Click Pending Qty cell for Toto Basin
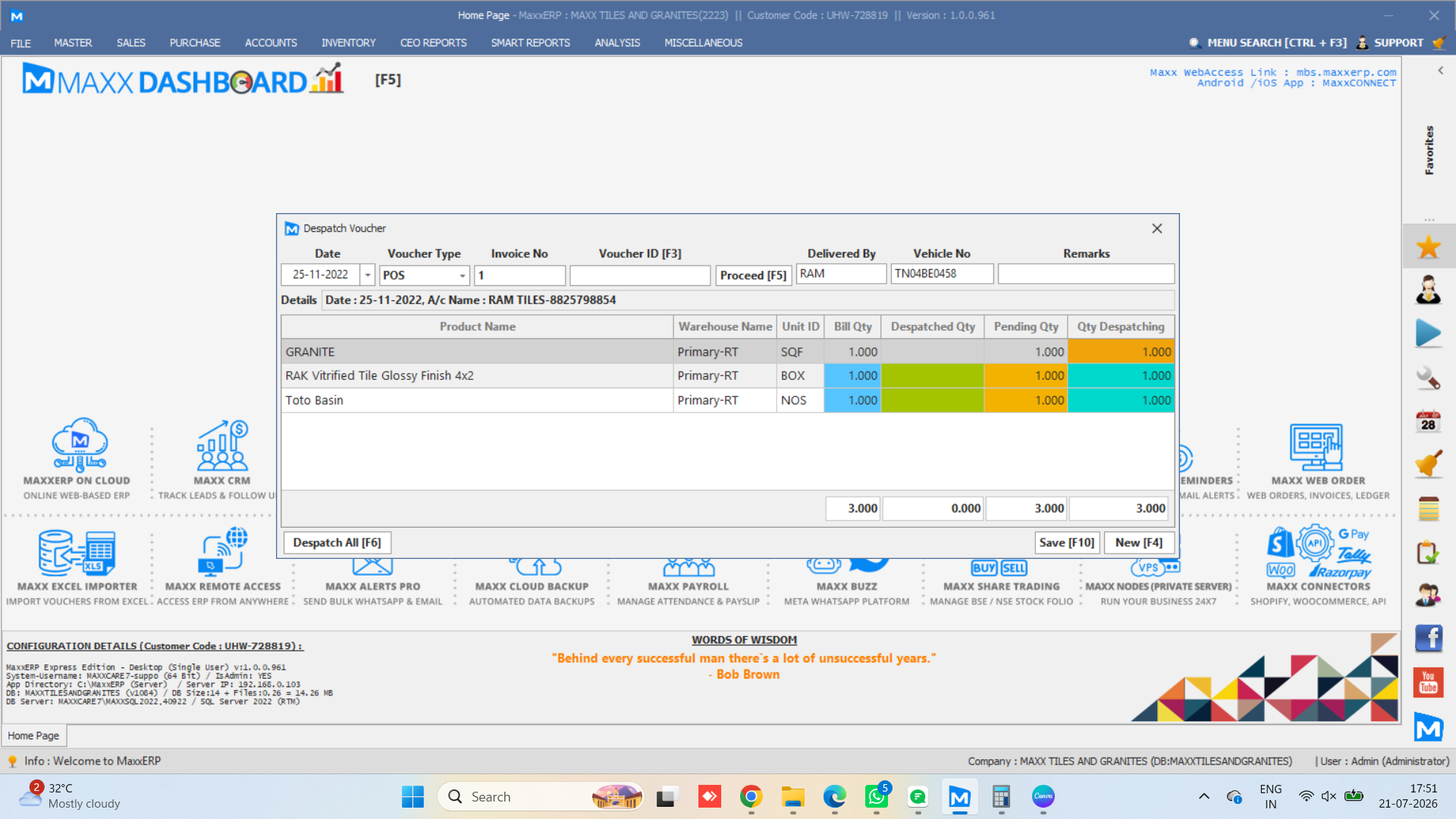The height and width of the screenshot is (819, 1456). [1025, 400]
